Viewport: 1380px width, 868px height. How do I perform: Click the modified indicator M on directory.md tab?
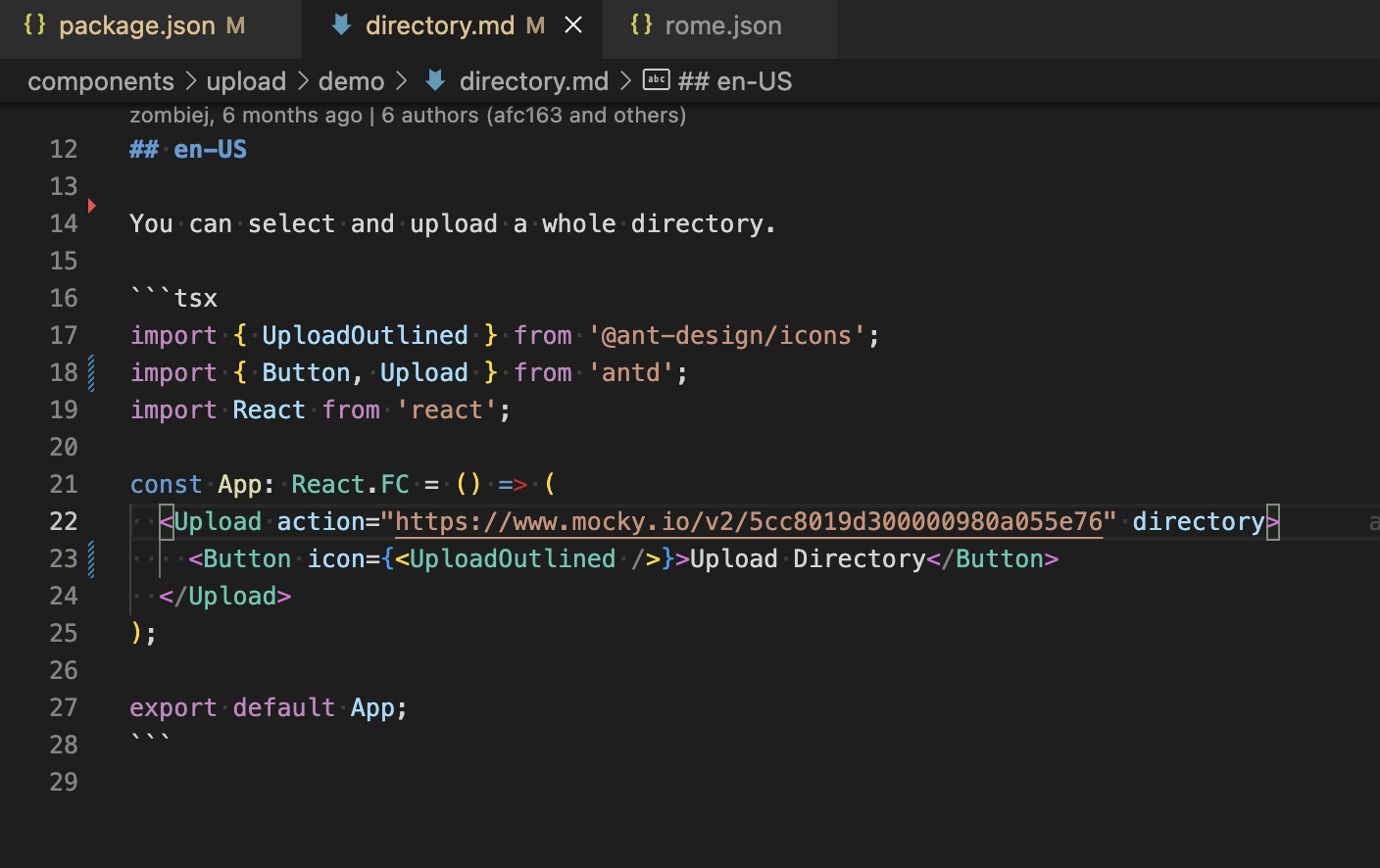(x=534, y=24)
